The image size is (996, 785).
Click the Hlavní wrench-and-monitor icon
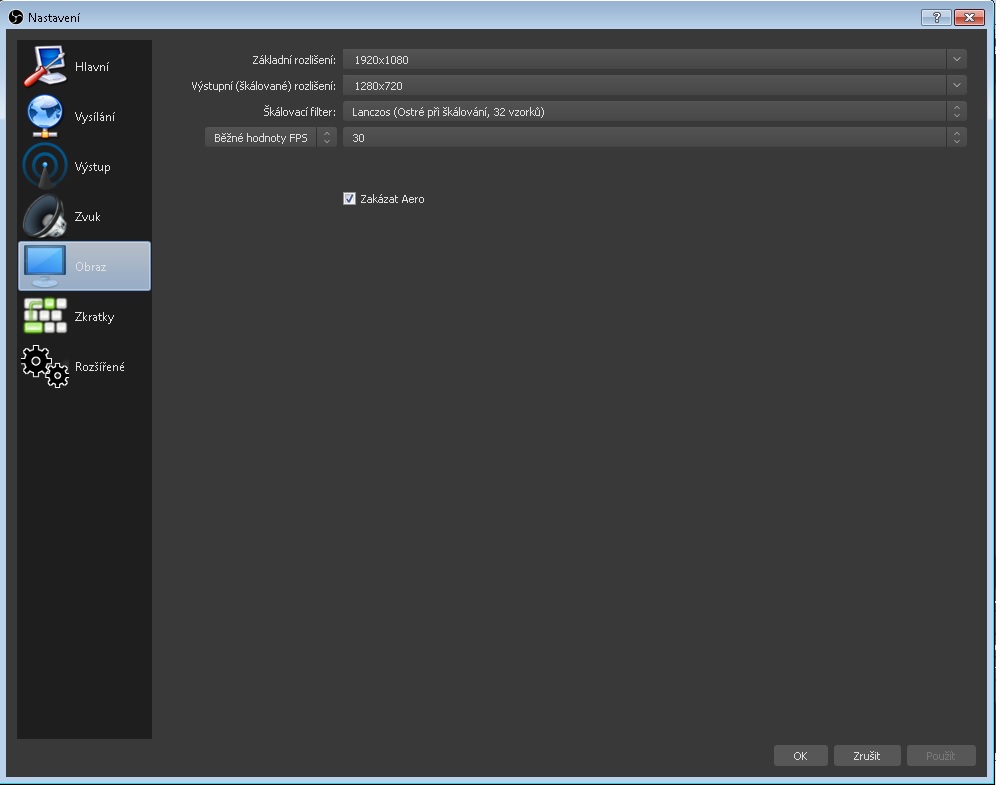coord(44,66)
